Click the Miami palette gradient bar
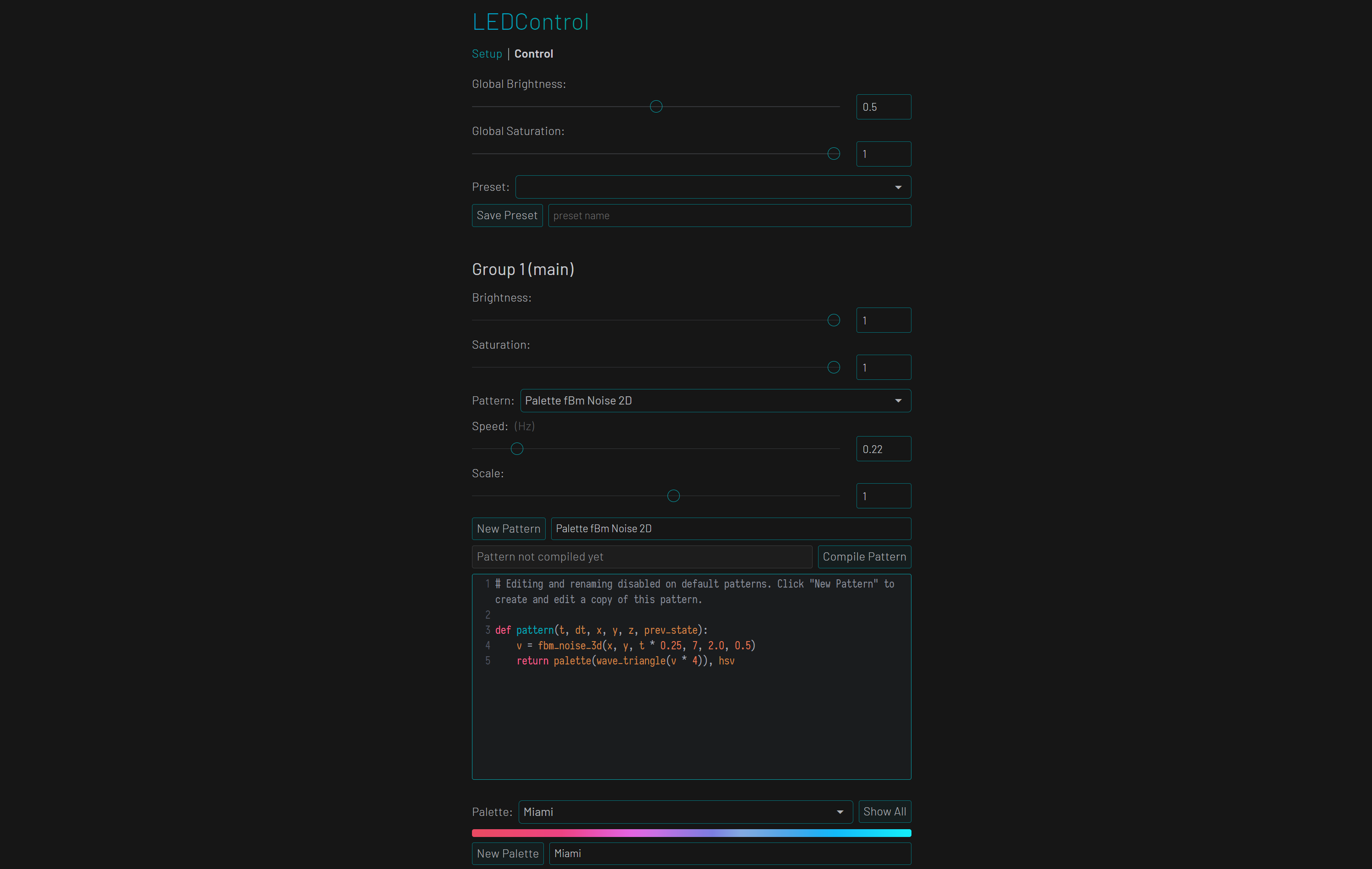This screenshot has width=1372, height=869. [x=691, y=833]
